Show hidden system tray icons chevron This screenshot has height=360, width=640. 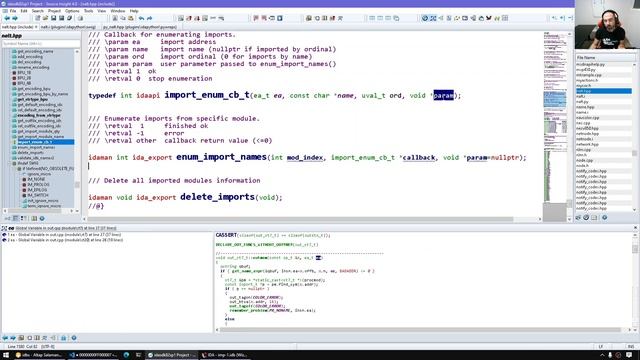tap(602, 355)
